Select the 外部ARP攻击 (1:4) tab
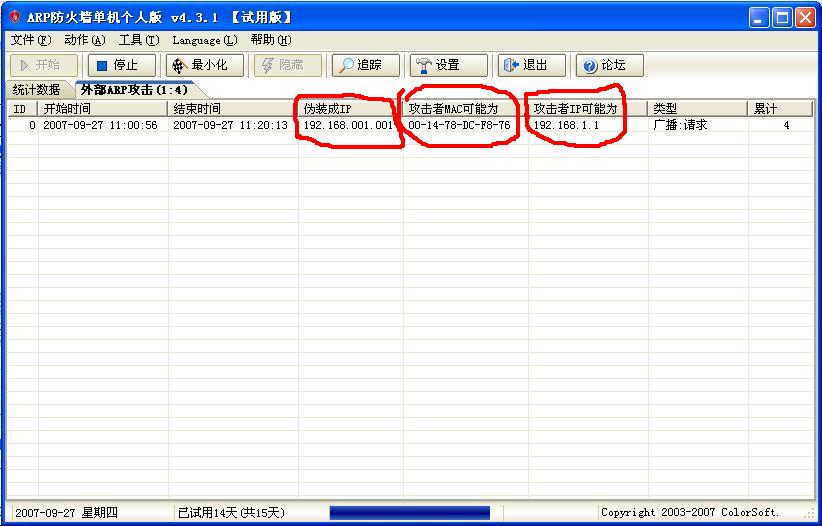The image size is (822, 526). coord(134,90)
